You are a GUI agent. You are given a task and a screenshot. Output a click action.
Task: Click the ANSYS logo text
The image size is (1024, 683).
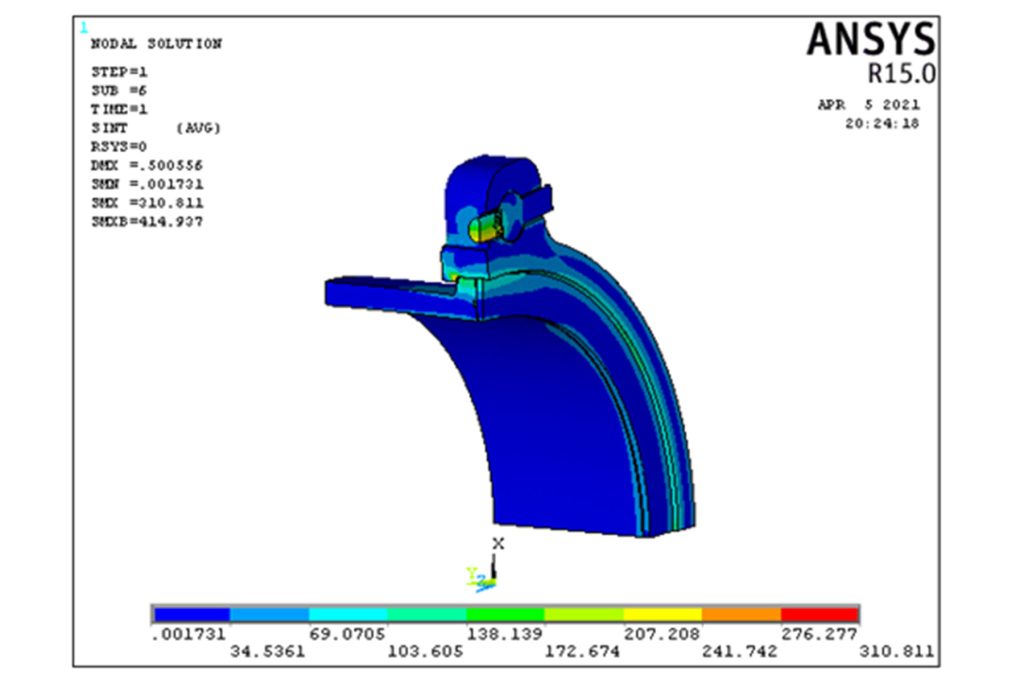point(871,39)
